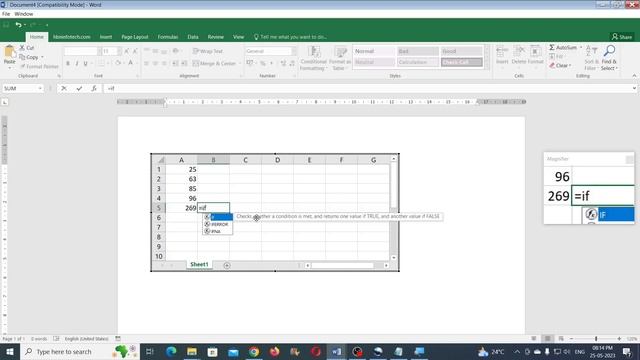Click the Format cells icon
Viewport: 640px width, 360px height.
535,52
